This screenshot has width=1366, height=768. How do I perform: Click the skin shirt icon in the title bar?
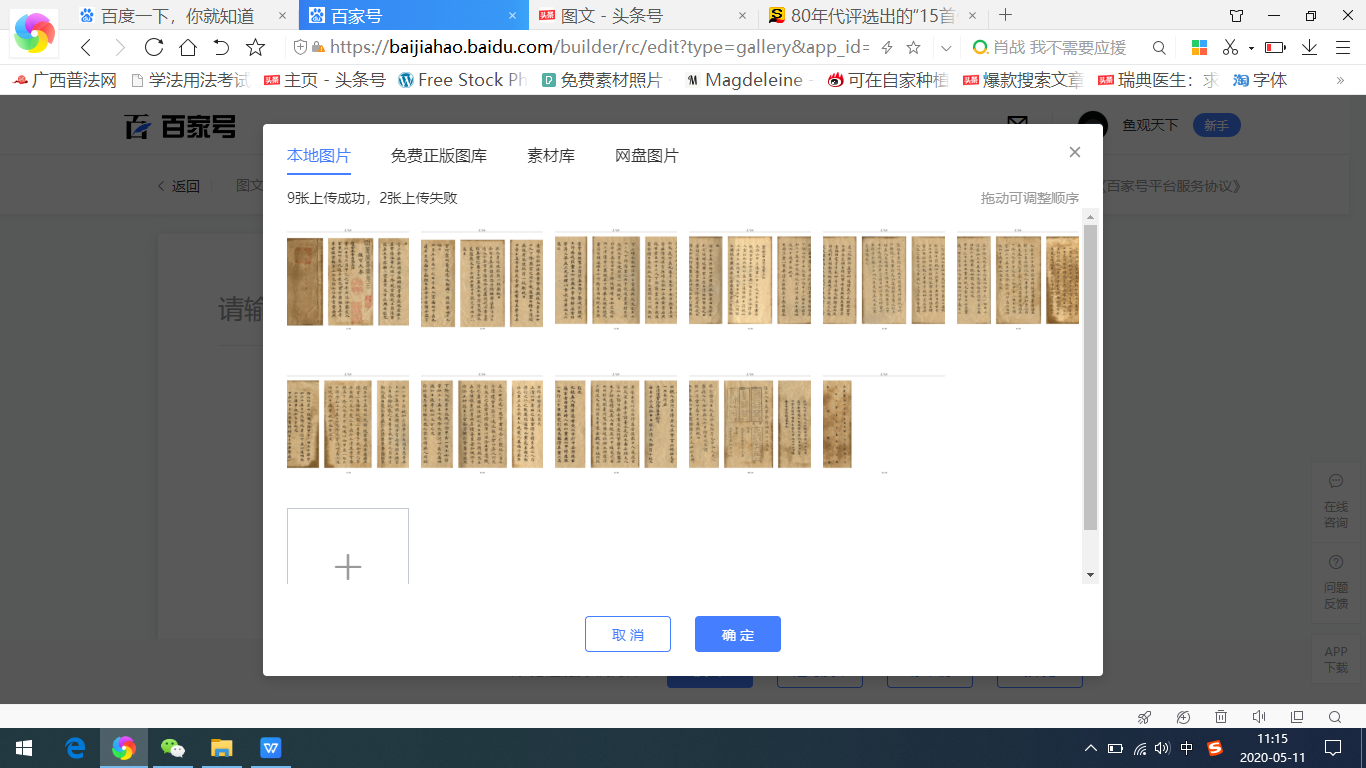click(x=1237, y=15)
